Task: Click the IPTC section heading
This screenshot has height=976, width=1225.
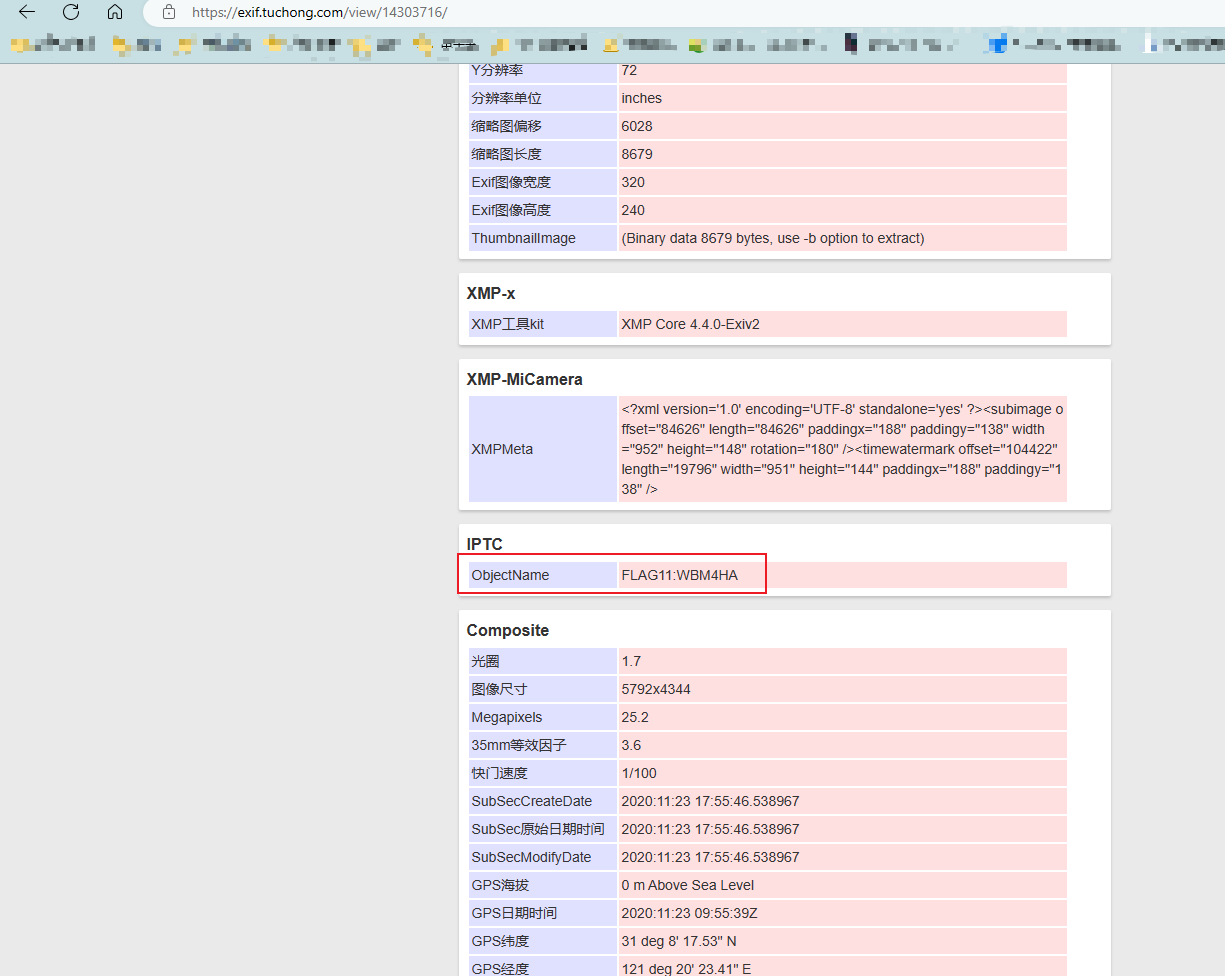Action: click(485, 544)
